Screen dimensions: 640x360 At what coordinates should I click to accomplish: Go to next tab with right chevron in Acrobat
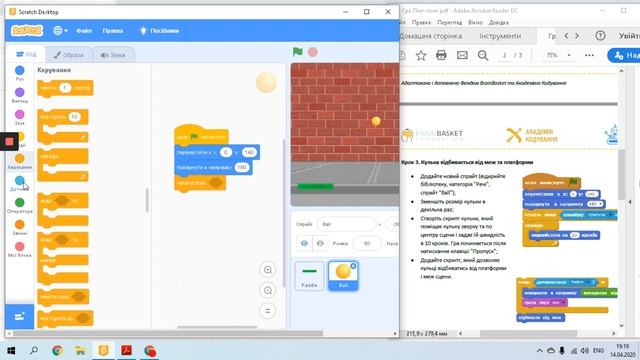577,36
